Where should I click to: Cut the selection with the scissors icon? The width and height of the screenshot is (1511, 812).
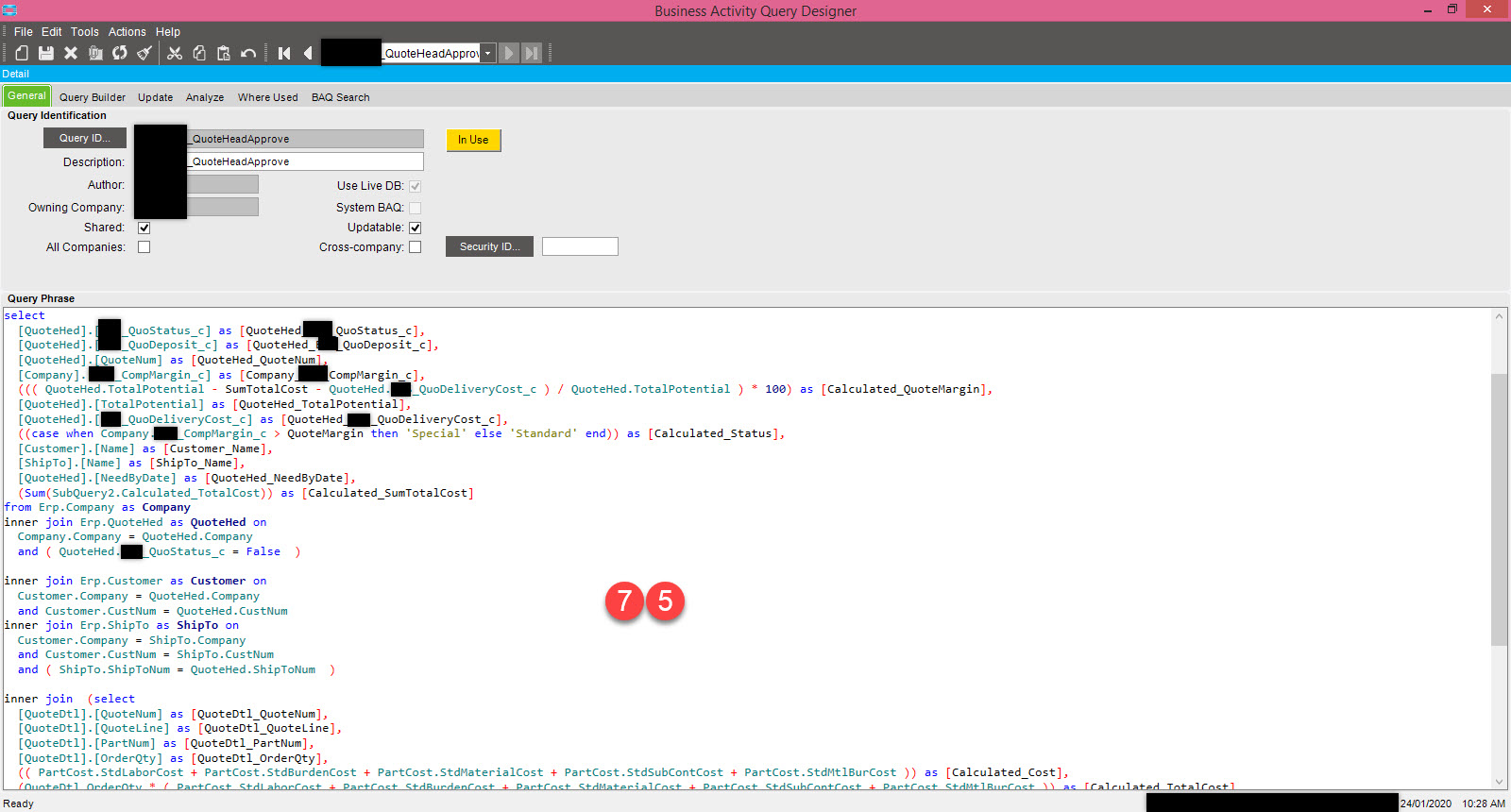[x=175, y=53]
